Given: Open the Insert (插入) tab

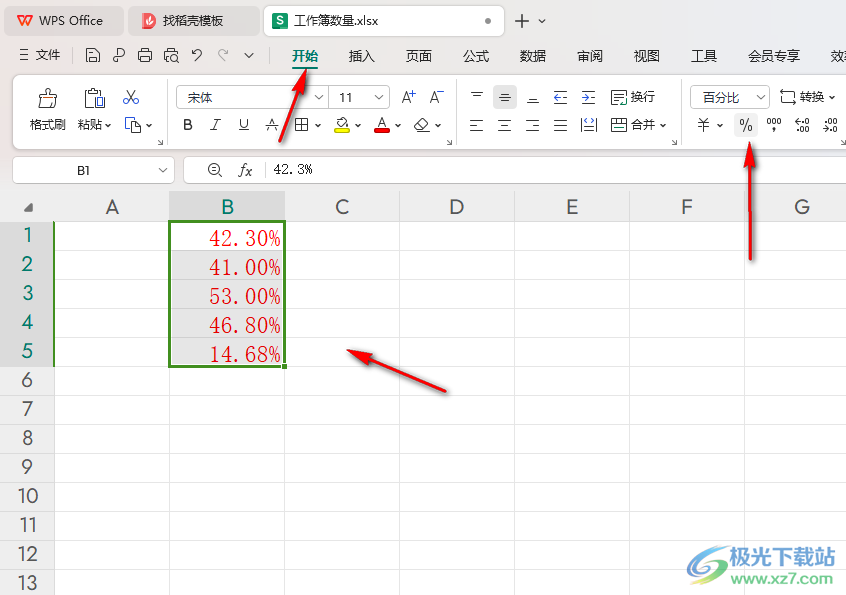Looking at the screenshot, I should [361, 56].
